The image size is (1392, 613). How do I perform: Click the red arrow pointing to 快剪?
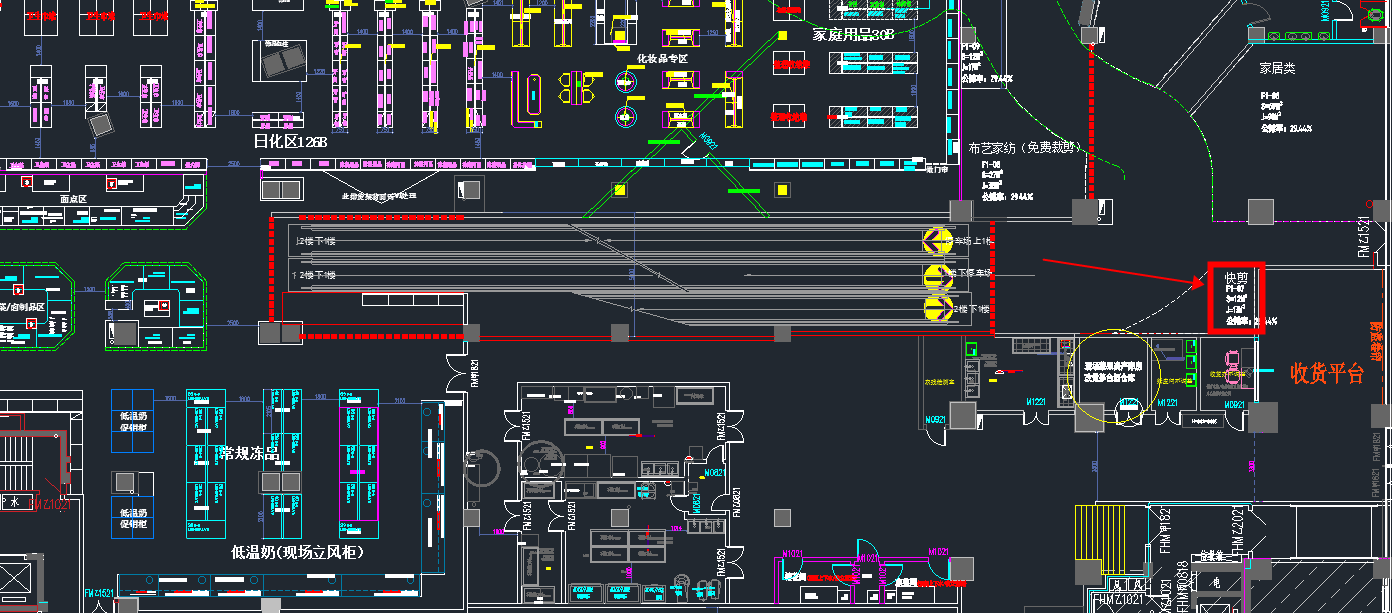point(1122,272)
